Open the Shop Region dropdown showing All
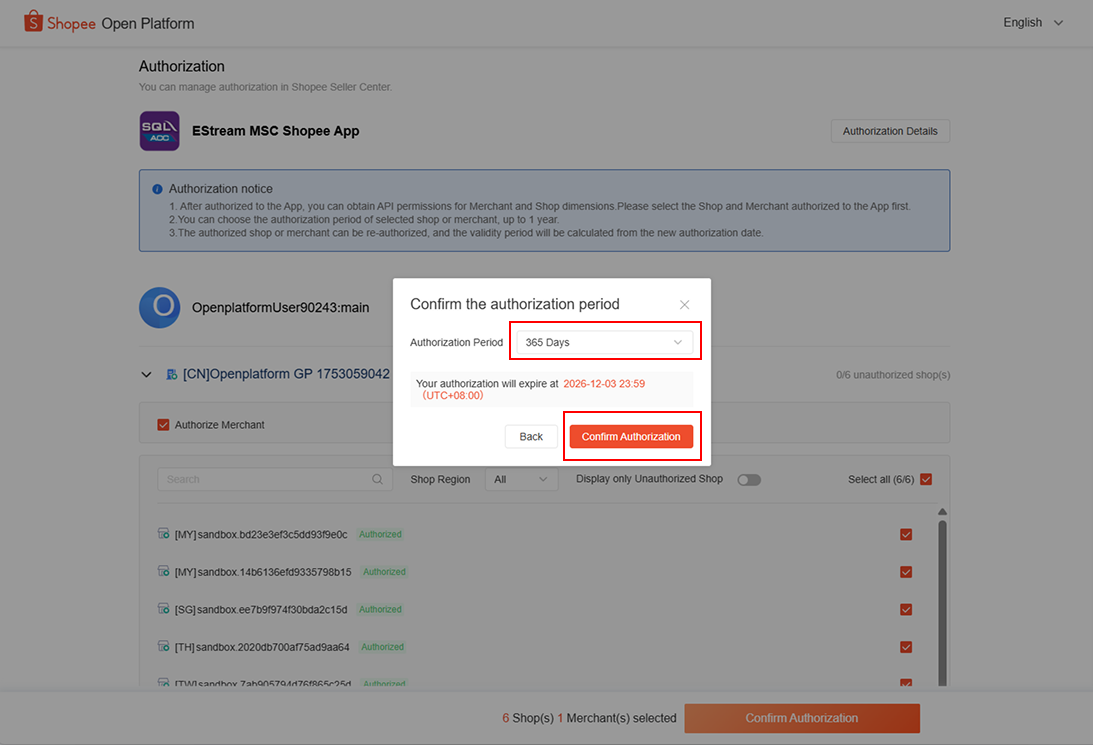 click(521, 479)
